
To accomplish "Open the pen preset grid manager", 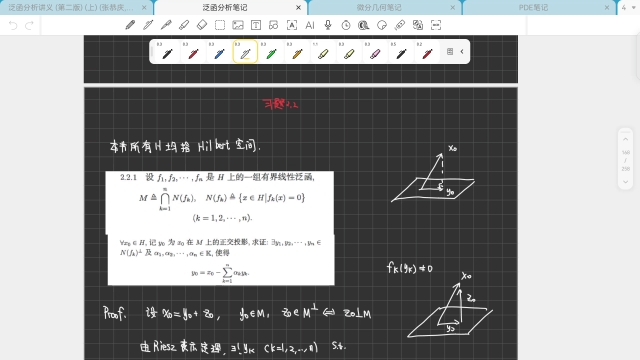I will pyautogui.click(x=450, y=51).
